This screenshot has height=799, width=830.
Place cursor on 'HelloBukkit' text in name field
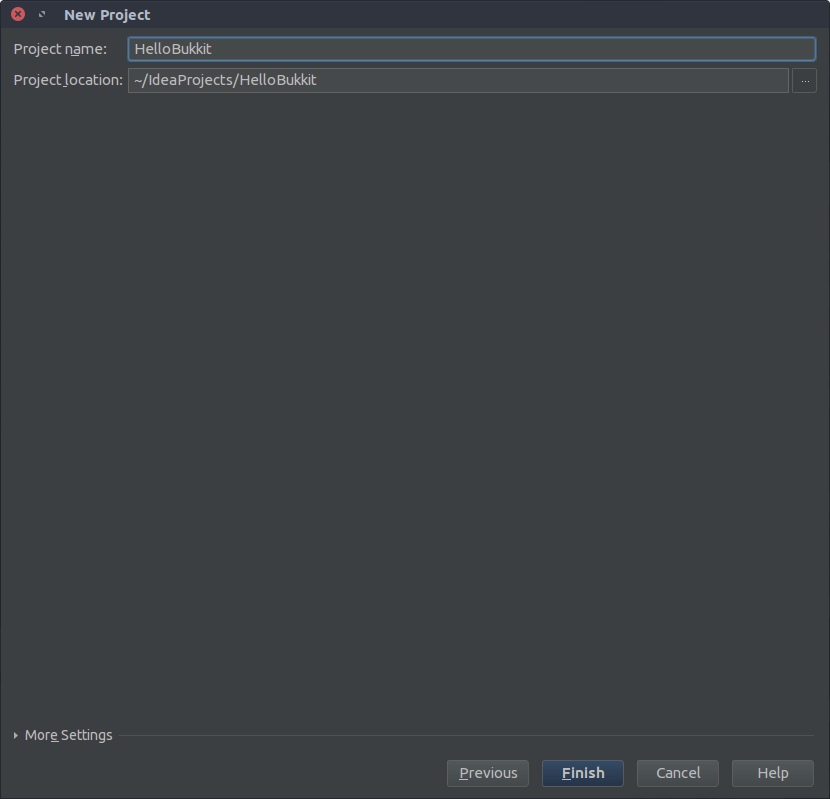pyautogui.click(x=173, y=49)
